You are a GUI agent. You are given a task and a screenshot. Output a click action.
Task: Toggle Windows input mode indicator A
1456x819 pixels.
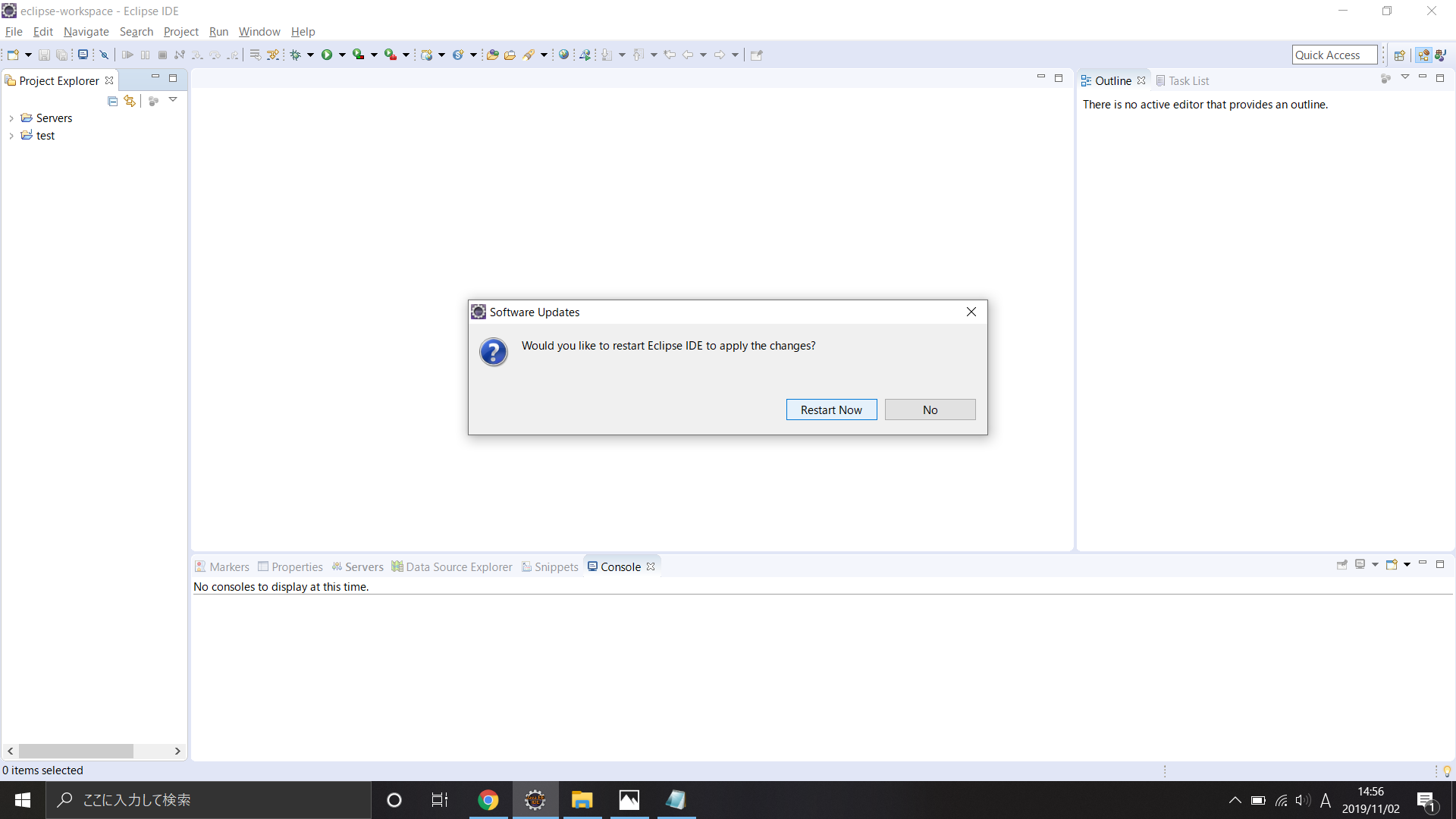pyautogui.click(x=1326, y=800)
